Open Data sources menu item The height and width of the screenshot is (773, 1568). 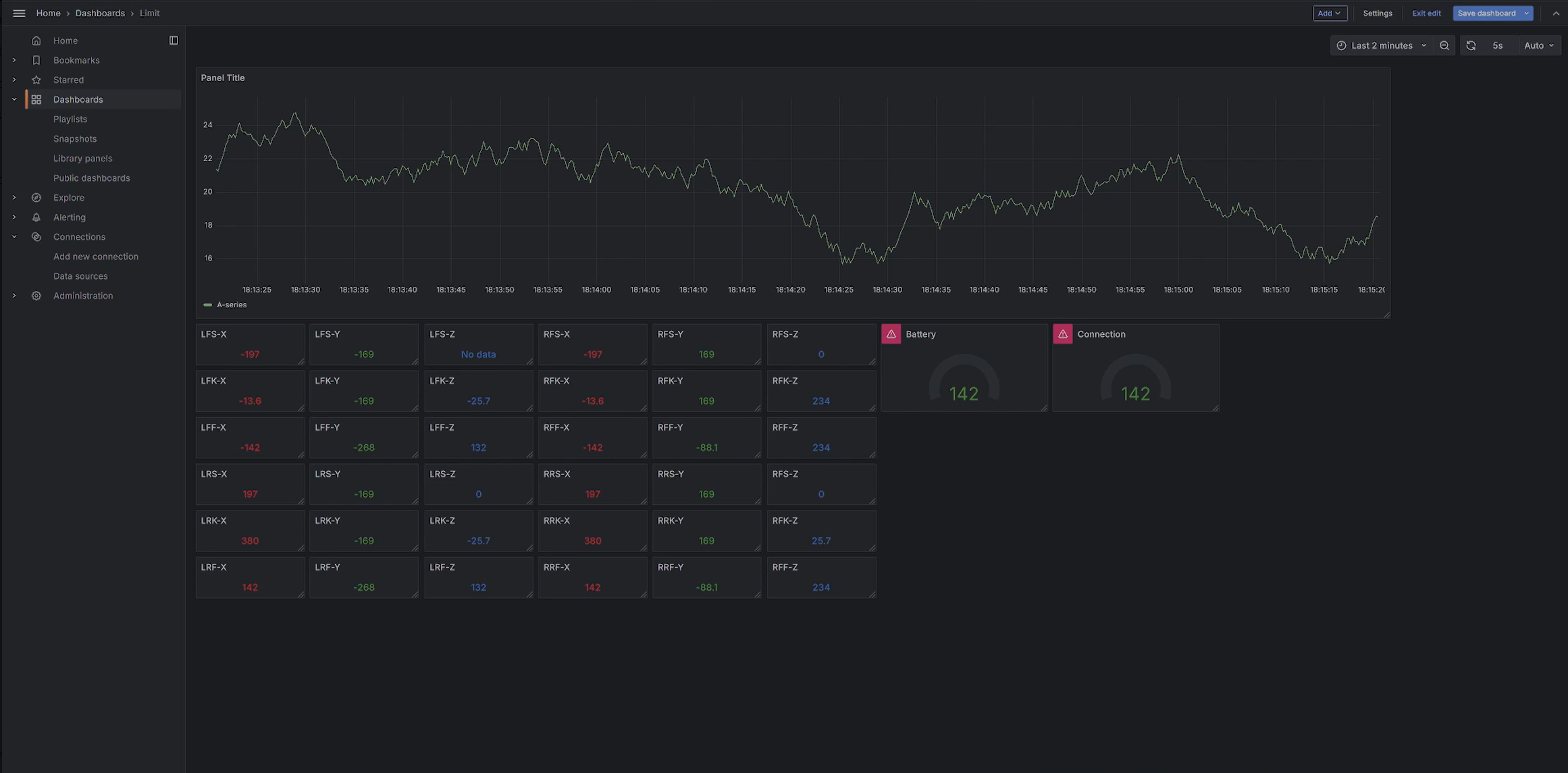[x=80, y=276]
